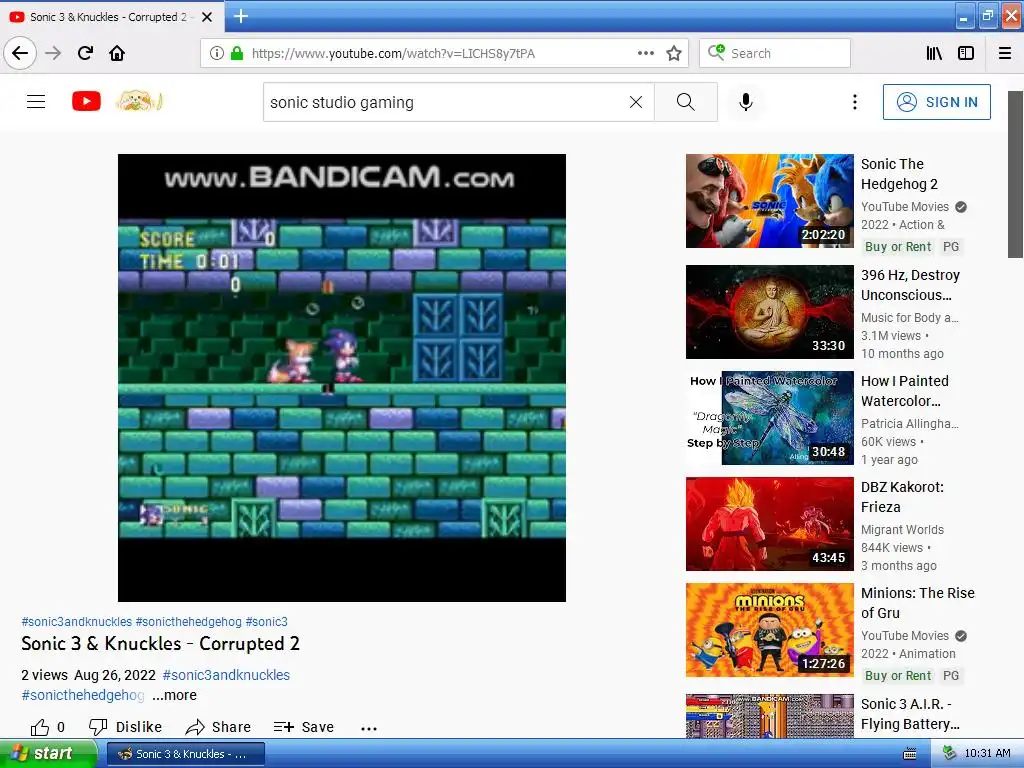Click the browser forward arrow
This screenshot has height=768, width=1024.
point(53,53)
